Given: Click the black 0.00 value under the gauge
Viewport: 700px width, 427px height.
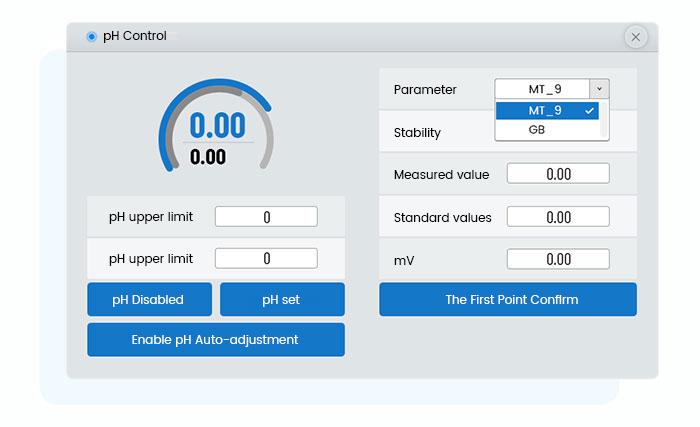Looking at the screenshot, I should pyautogui.click(x=208, y=157).
